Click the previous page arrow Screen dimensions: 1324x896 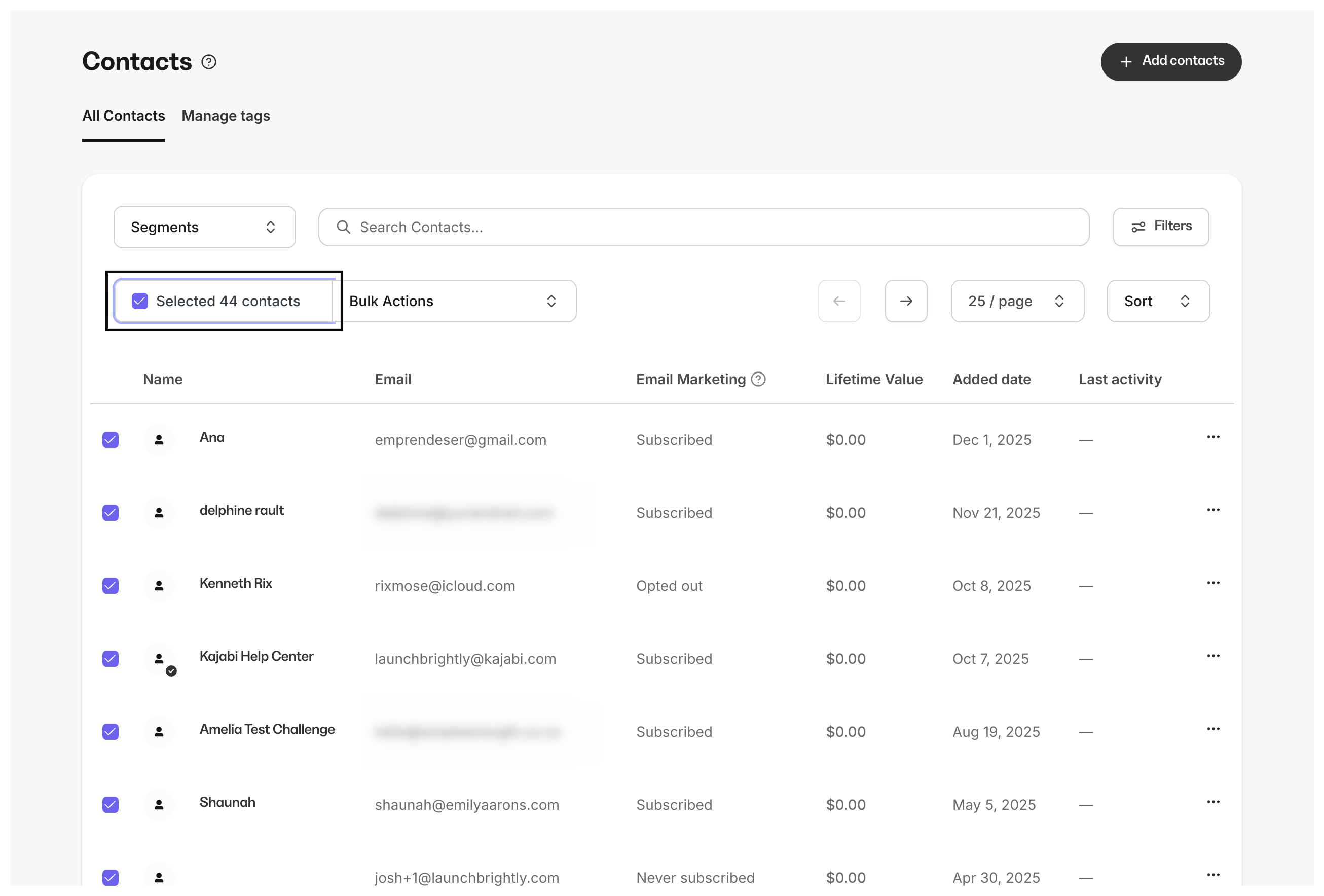coord(839,301)
